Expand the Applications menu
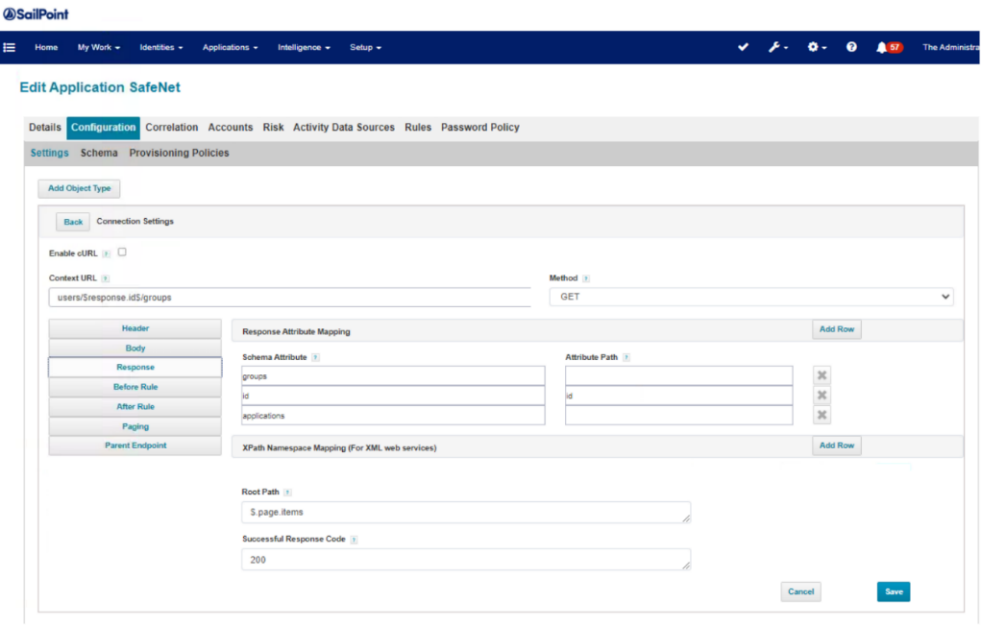 [x=230, y=48]
